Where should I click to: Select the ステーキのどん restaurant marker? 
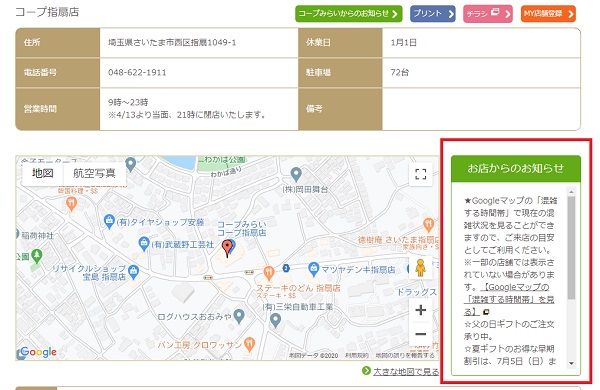click(x=269, y=273)
